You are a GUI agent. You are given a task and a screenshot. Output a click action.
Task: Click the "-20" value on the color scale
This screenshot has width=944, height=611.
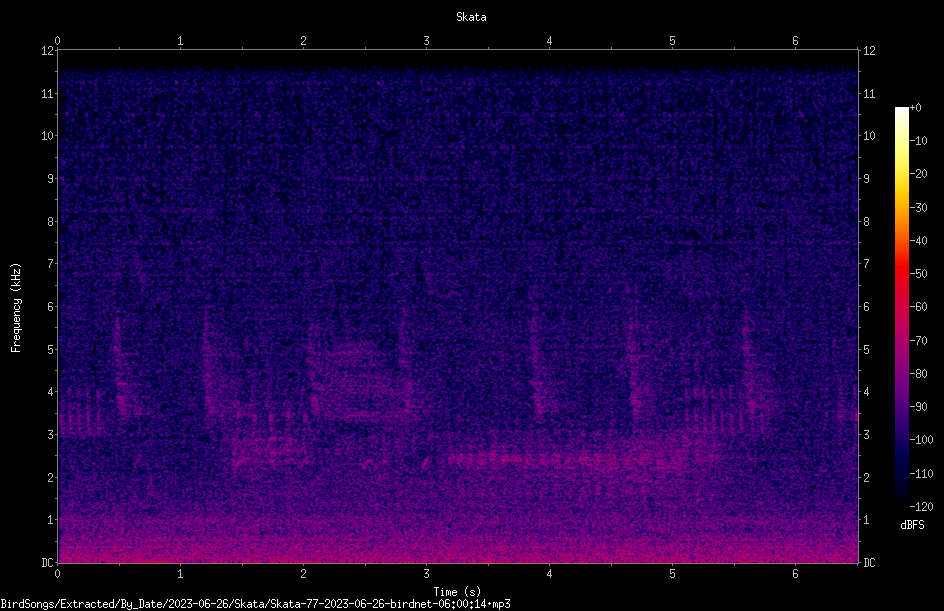tap(919, 174)
